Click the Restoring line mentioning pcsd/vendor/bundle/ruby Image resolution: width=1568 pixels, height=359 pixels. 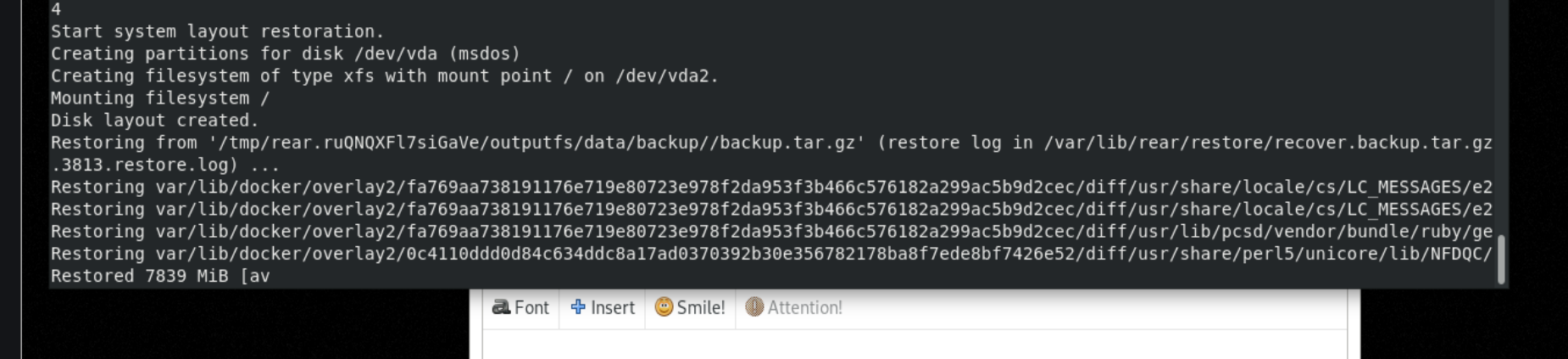[x=771, y=232]
